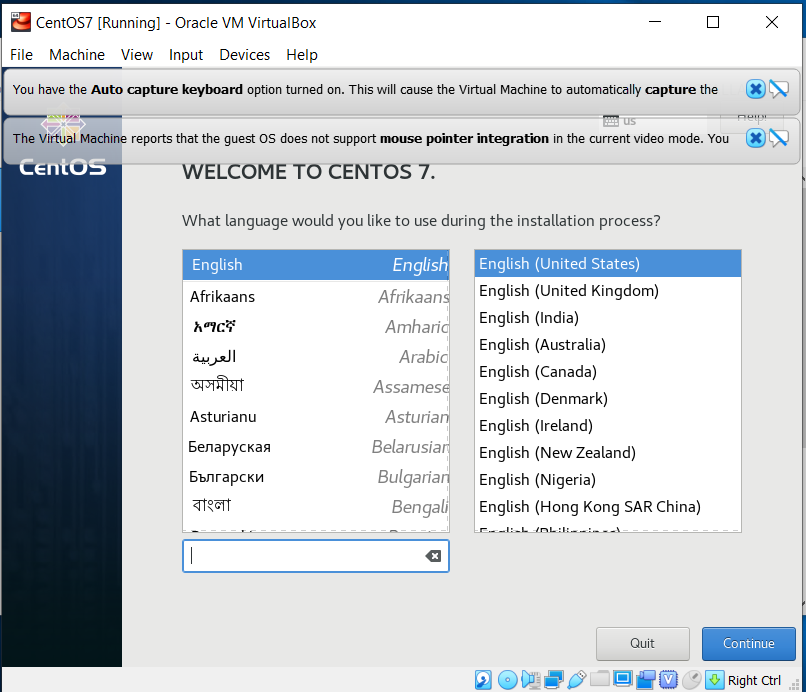Click the Continue button
This screenshot has width=806, height=692.
(748, 643)
